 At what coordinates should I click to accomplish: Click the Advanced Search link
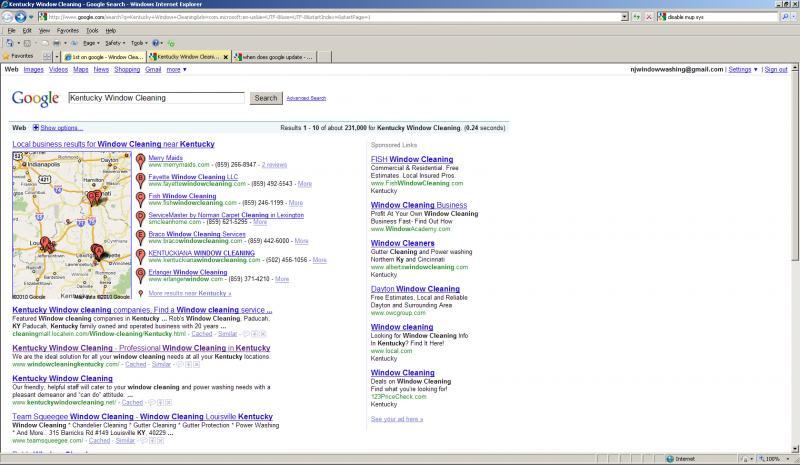[x=306, y=98]
